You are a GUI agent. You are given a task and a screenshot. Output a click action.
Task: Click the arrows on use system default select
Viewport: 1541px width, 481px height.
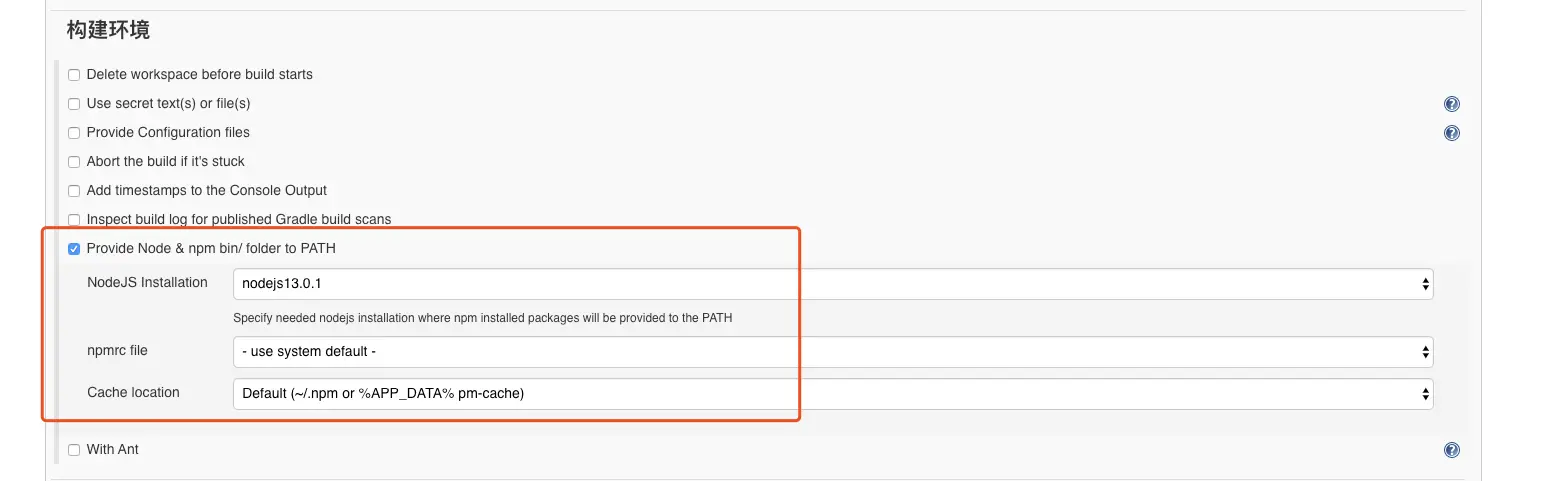pos(1425,352)
